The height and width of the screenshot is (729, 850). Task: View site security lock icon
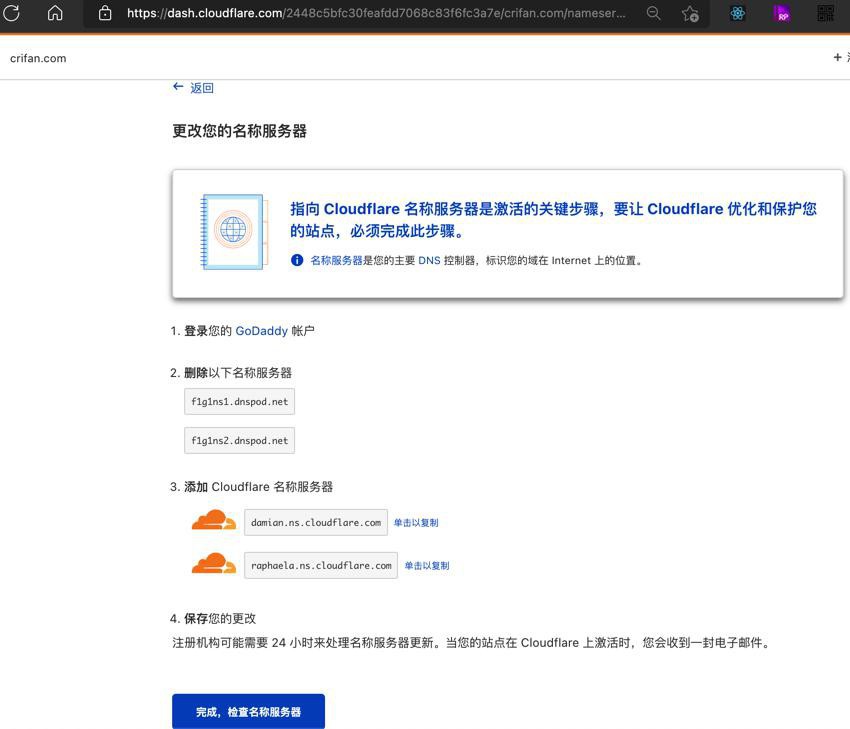click(105, 13)
